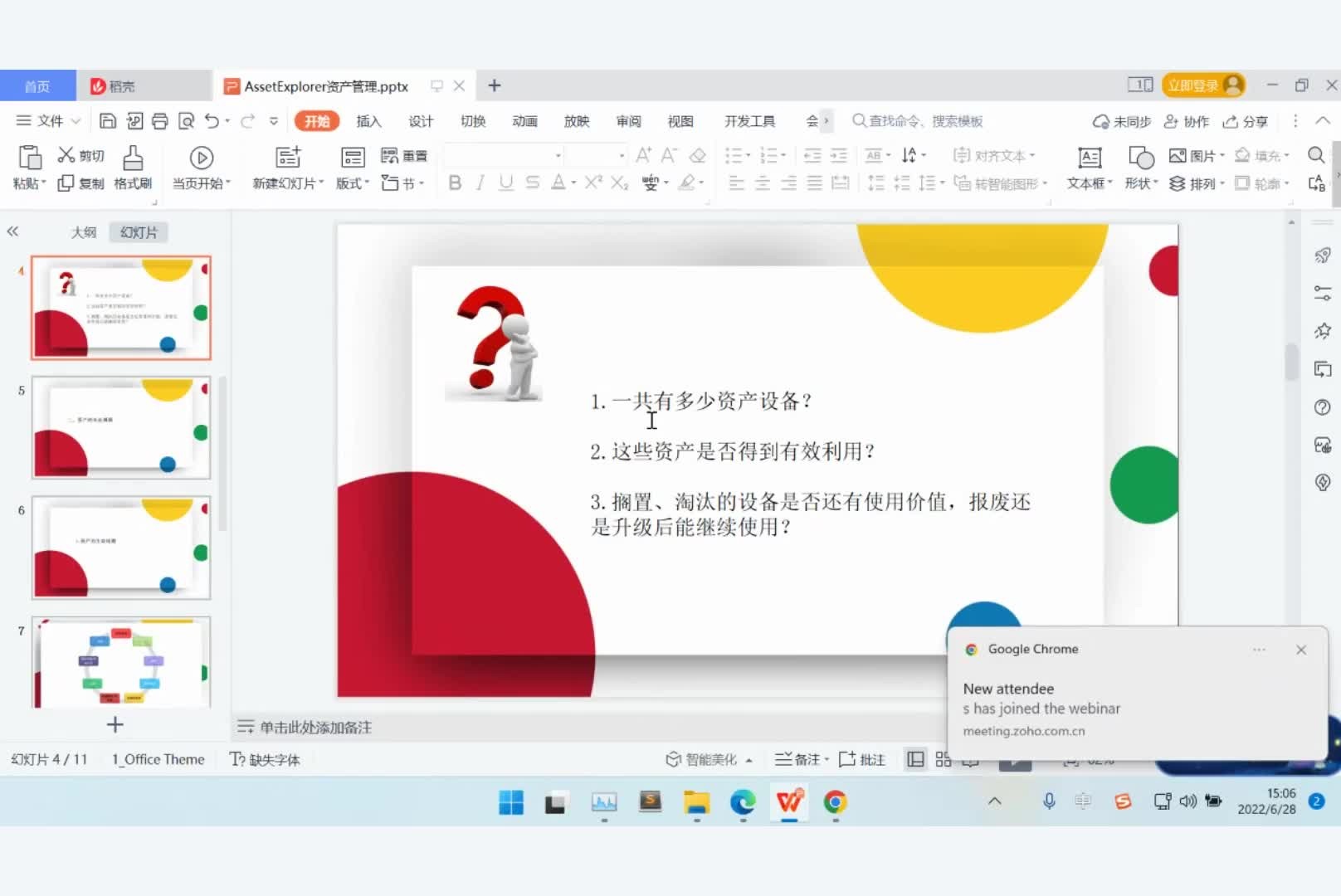Switch to the Design (设计) ribbon tab

421,121
